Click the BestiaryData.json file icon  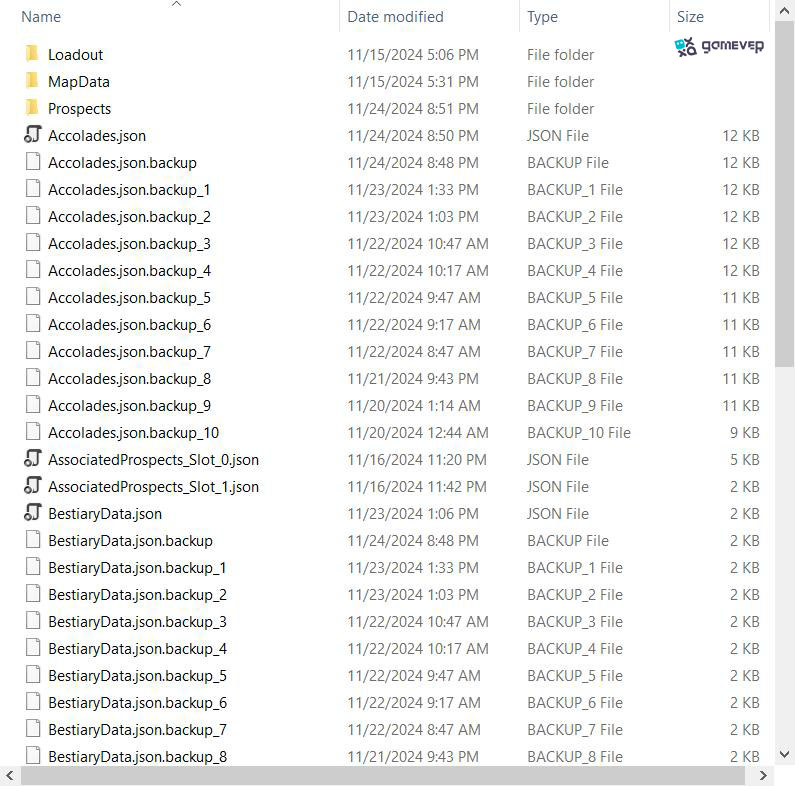pyautogui.click(x=32, y=513)
